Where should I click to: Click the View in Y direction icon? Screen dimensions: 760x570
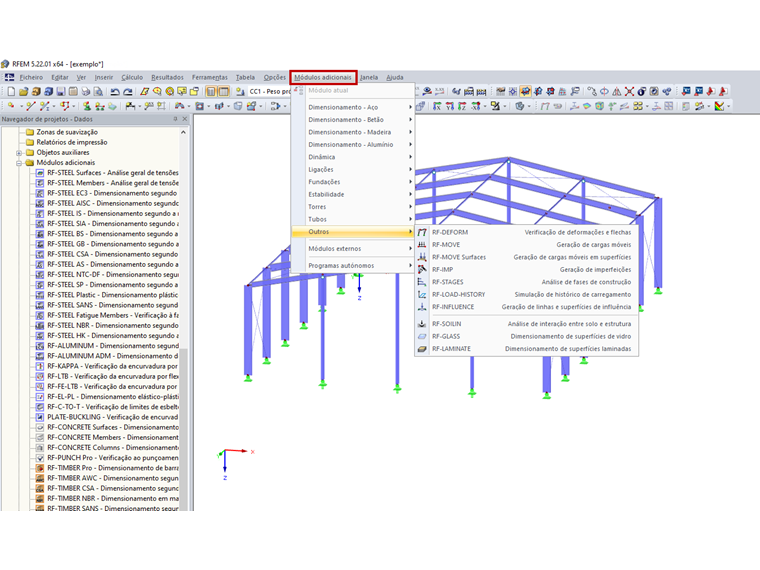pyautogui.click(x=449, y=106)
